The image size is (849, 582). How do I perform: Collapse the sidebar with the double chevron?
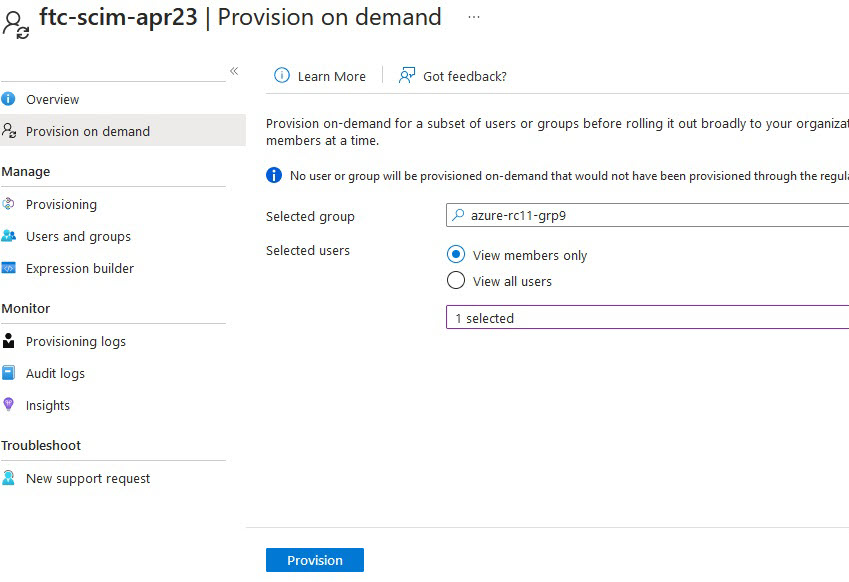point(234,71)
